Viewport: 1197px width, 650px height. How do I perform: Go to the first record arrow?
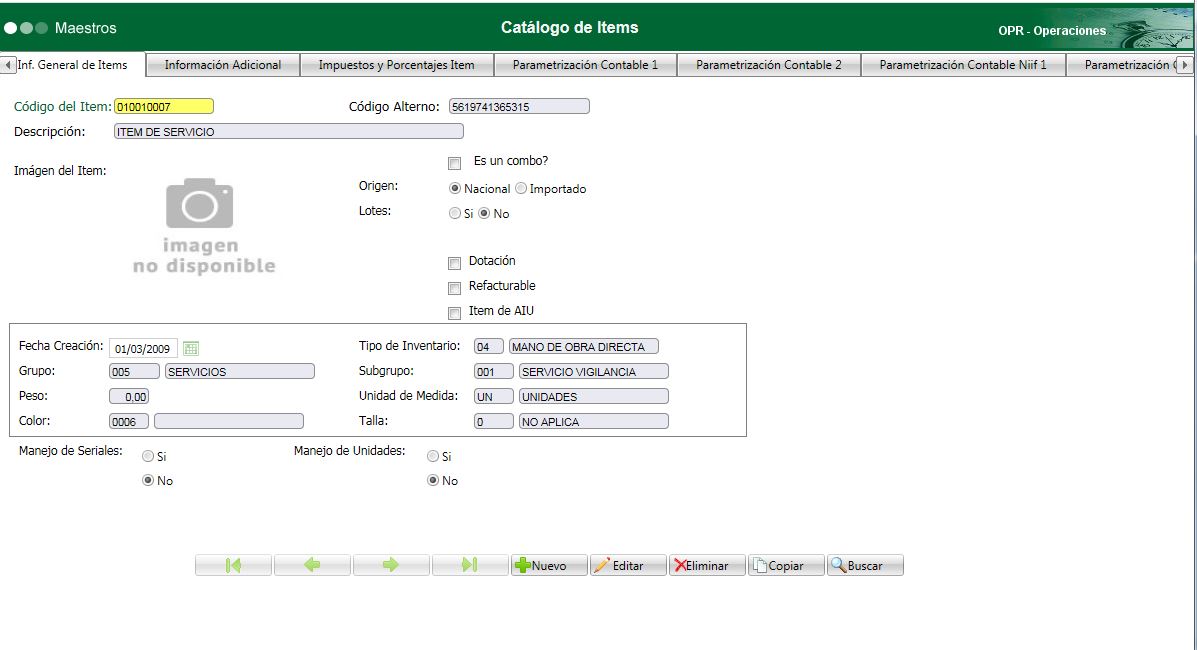233,565
